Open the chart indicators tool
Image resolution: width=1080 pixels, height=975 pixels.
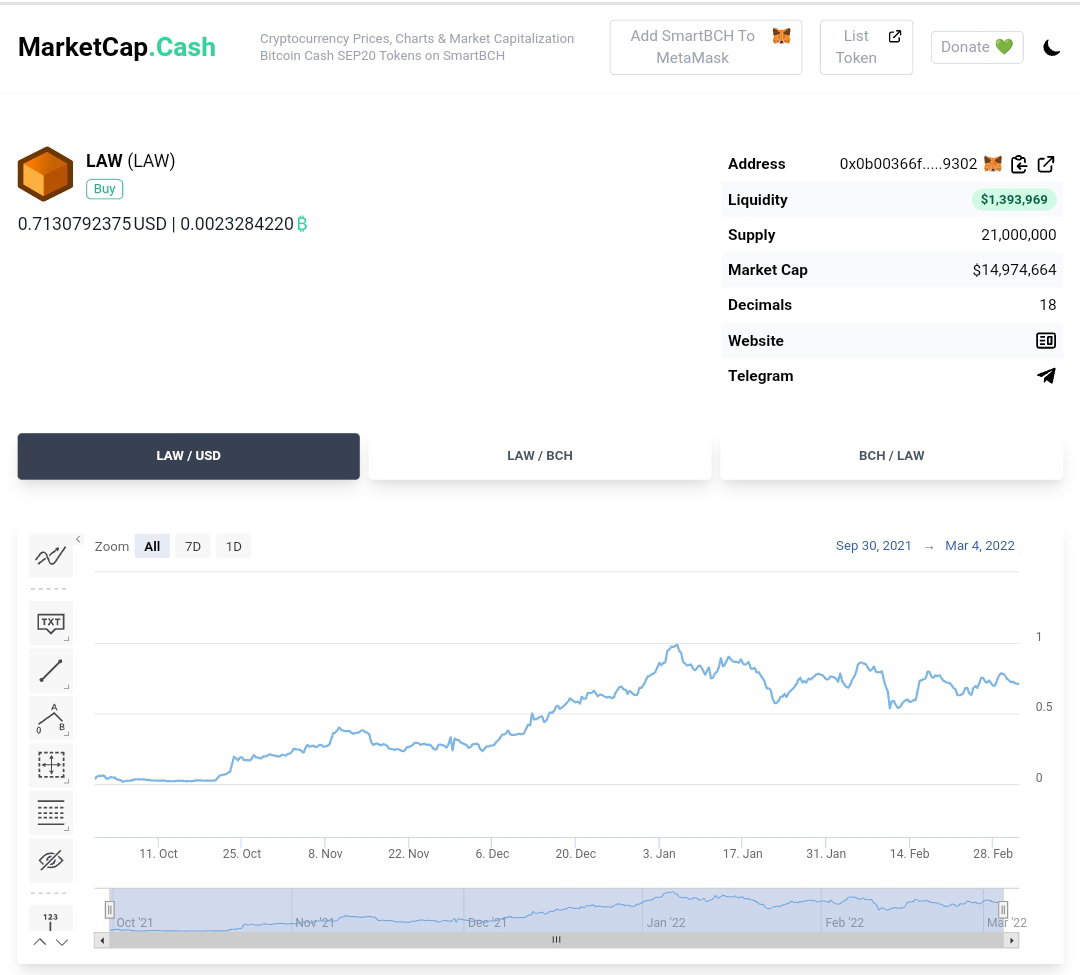51,556
